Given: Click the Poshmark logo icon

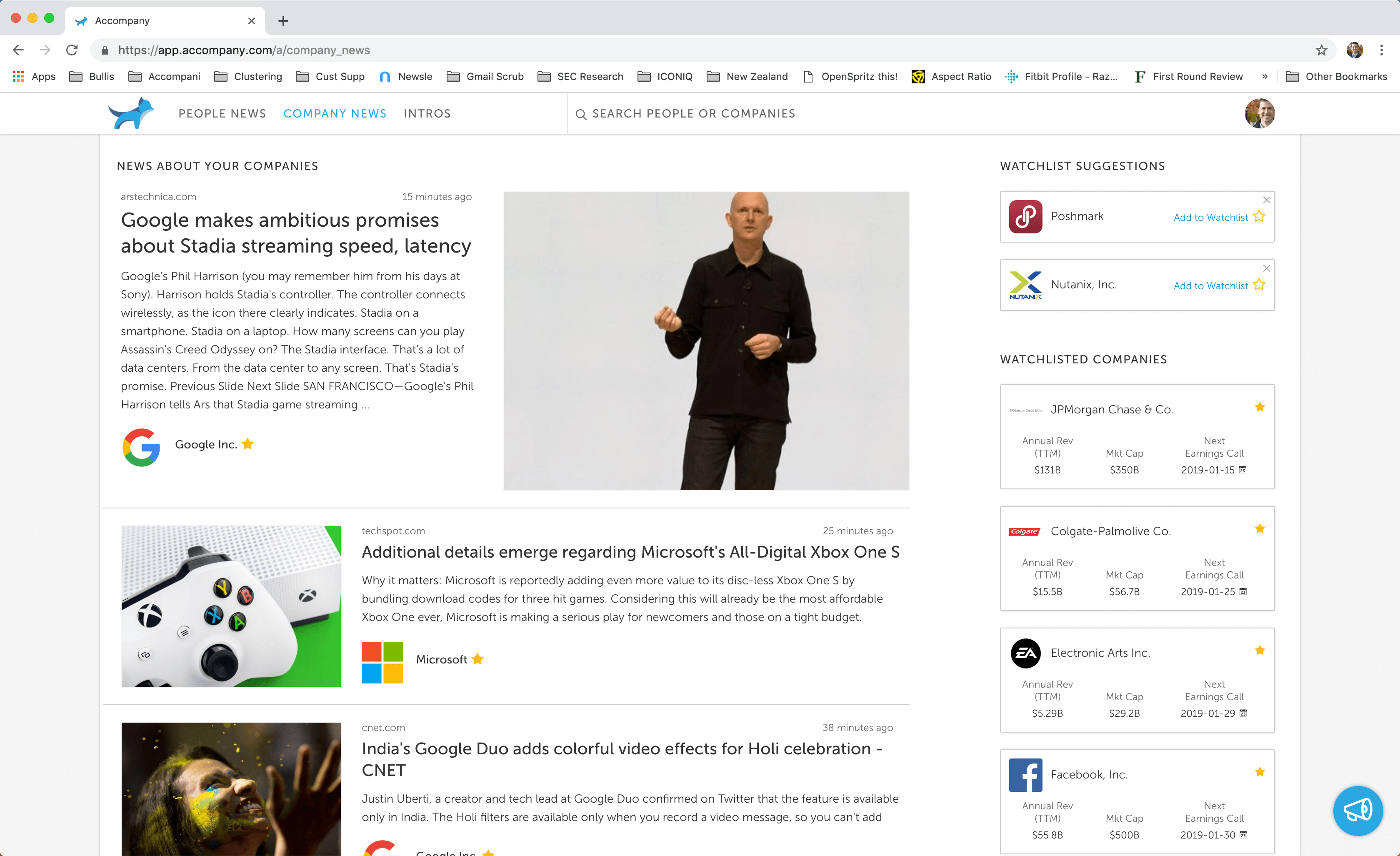Looking at the screenshot, I should pos(1025,217).
